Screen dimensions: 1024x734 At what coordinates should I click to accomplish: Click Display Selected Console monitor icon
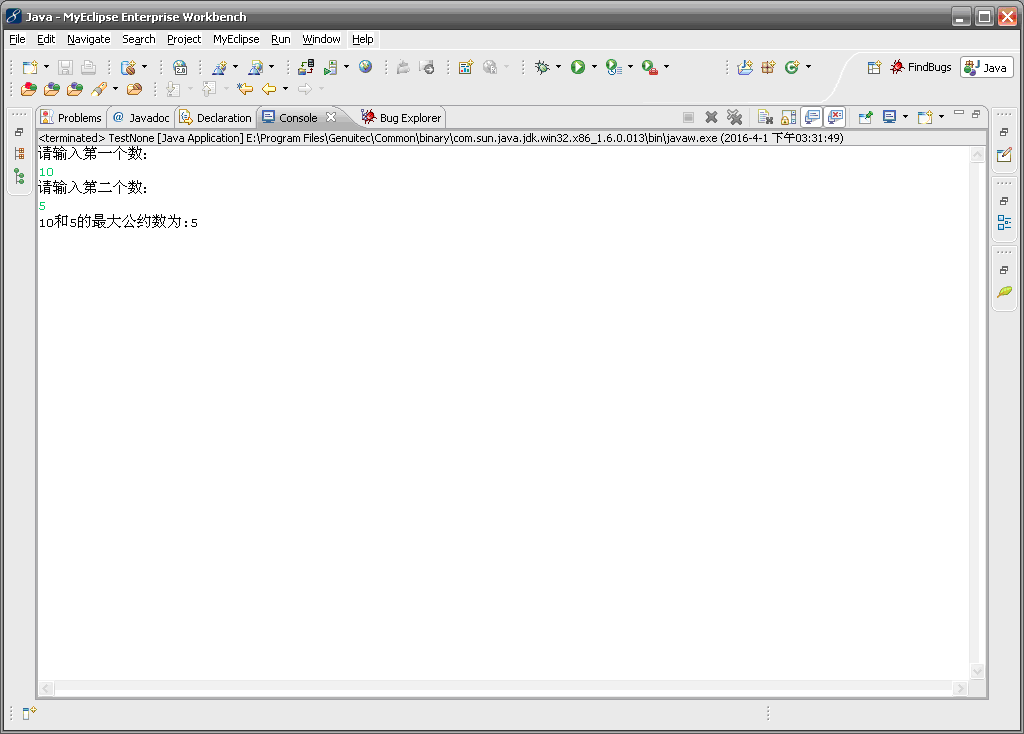click(889, 117)
